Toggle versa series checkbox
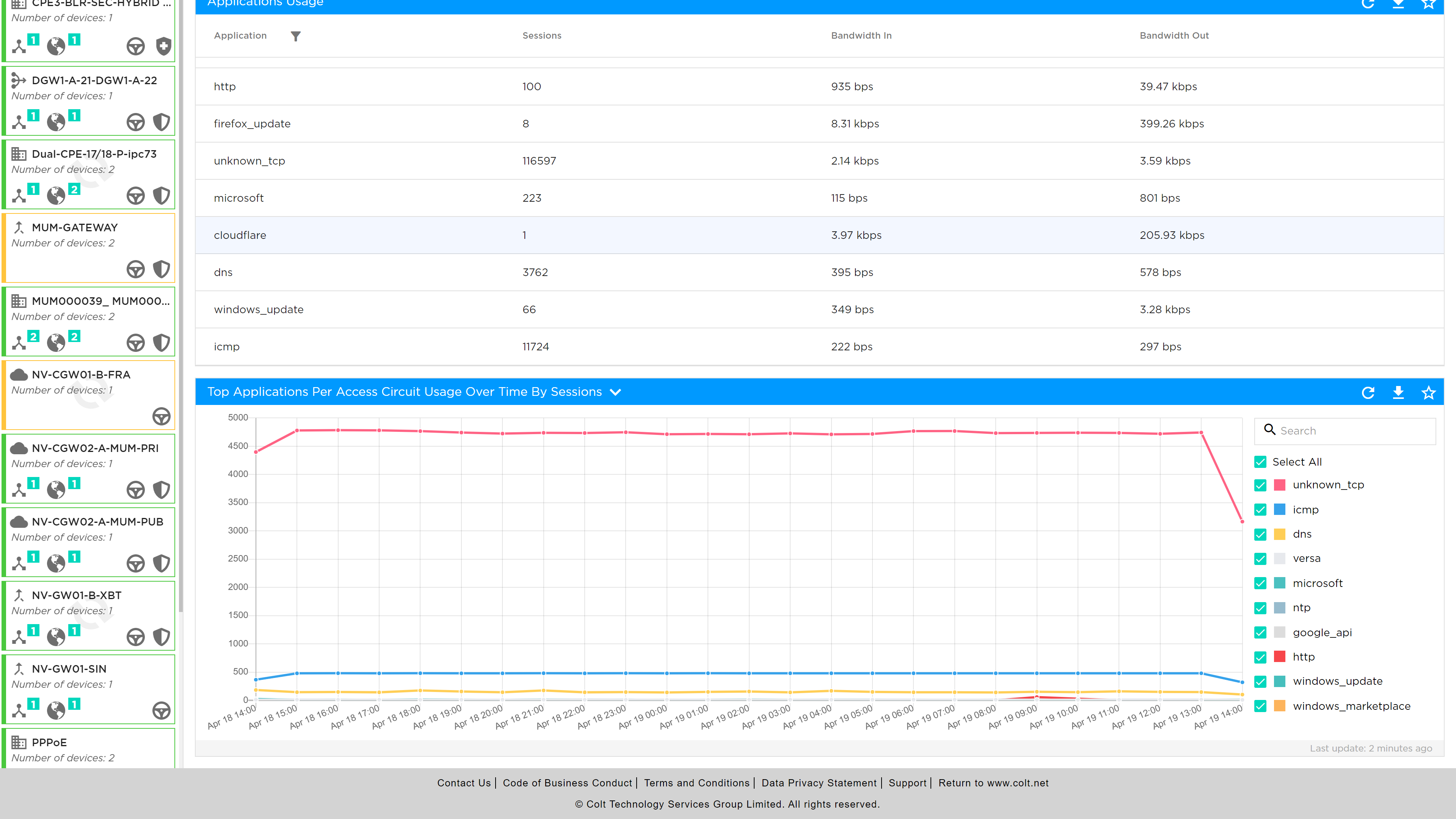The image size is (1456, 819). tap(1260, 559)
